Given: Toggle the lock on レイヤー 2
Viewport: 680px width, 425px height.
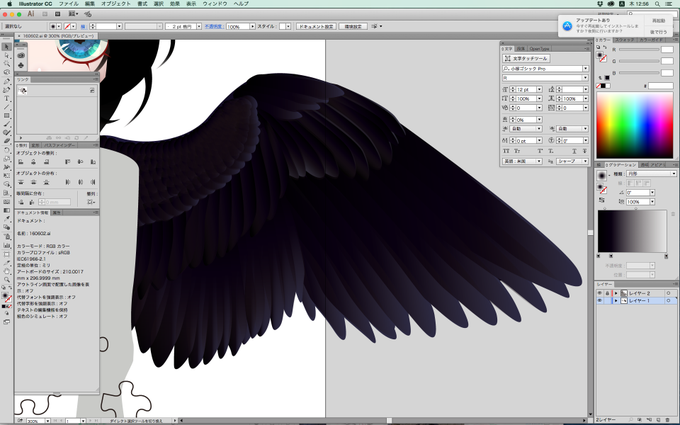Looking at the screenshot, I should [607, 293].
